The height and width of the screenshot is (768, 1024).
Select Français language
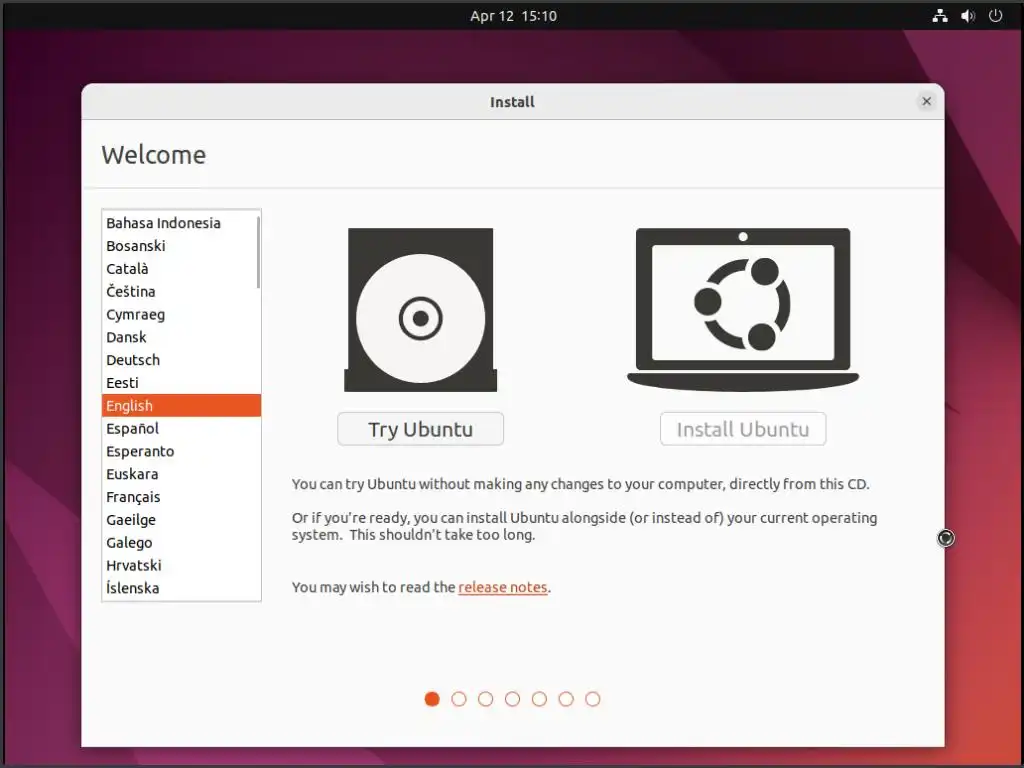[181, 497]
